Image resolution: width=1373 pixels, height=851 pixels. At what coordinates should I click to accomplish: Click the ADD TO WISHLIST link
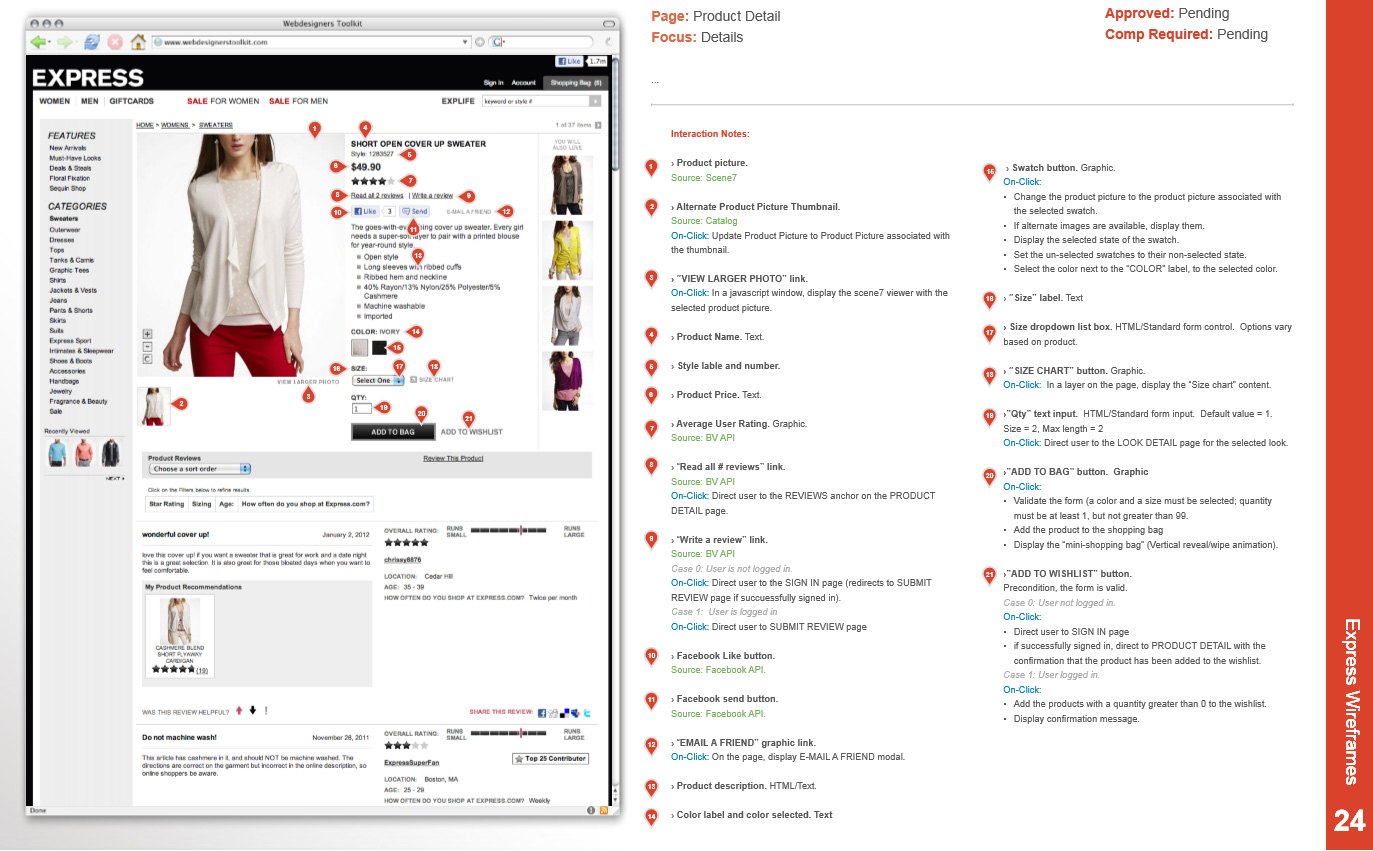click(472, 432)
